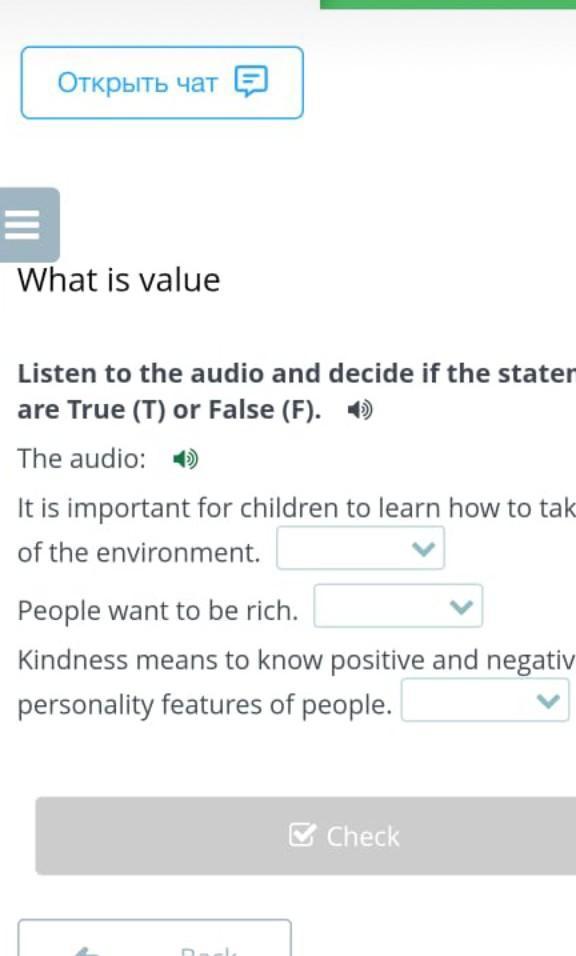Play the green audio speaker icon
Image resolution: width=576 pixels, height=956 pixels.
tap(185, 458)
